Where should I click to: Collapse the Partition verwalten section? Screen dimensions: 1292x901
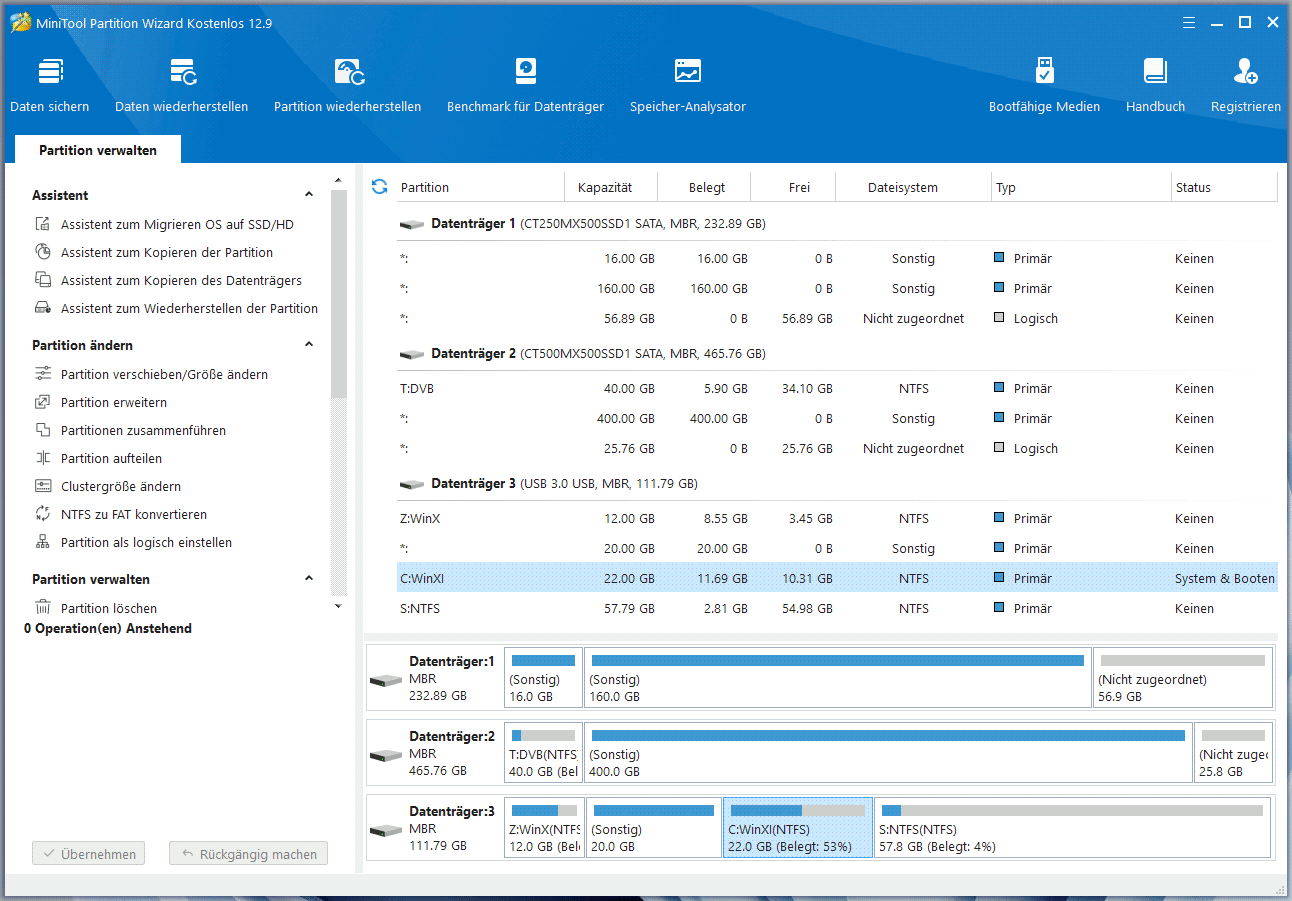coord(309,579)
